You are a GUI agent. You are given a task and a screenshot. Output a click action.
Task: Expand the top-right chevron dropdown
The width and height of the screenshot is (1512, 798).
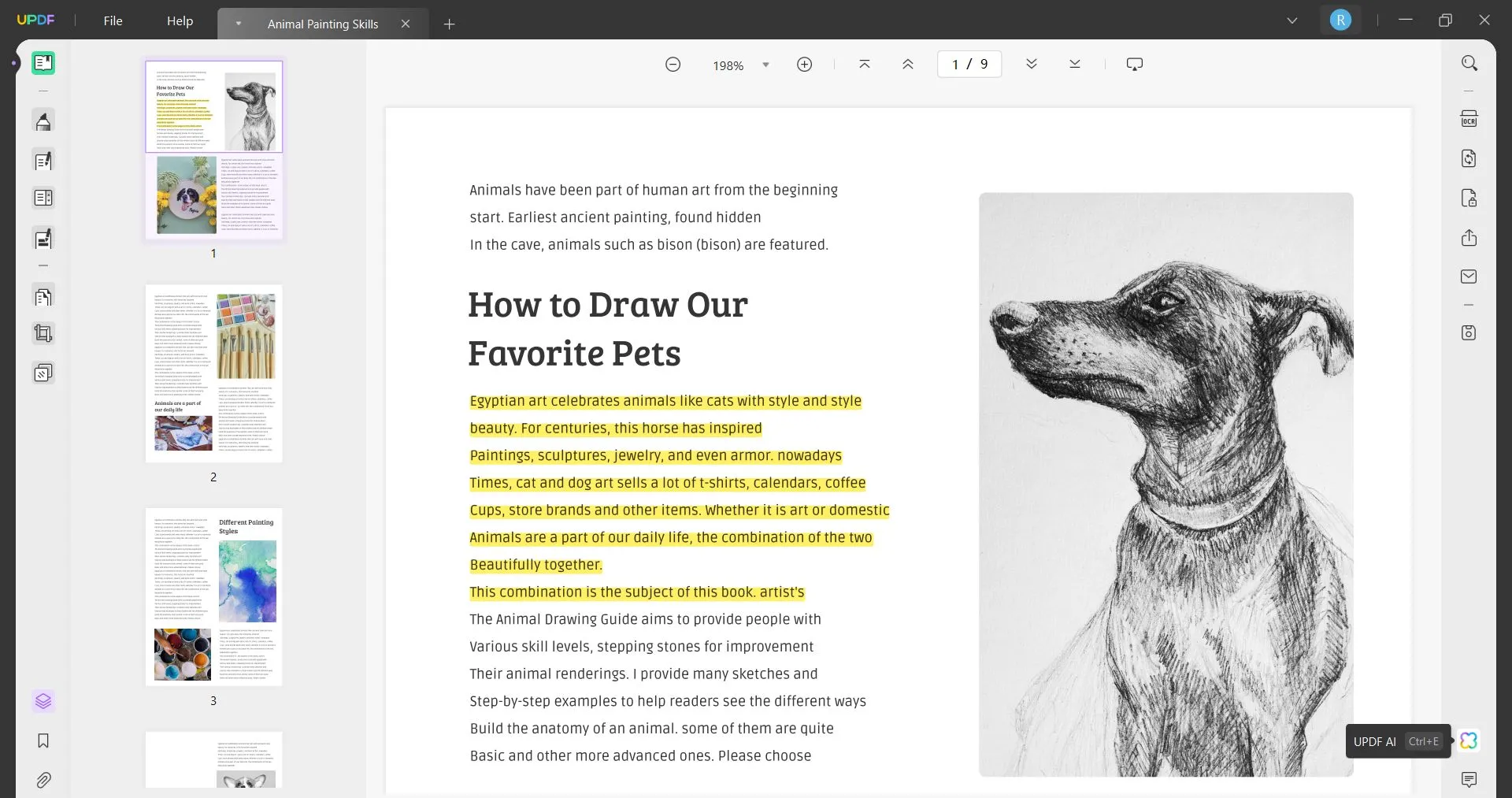click(x=1291, y=20)
